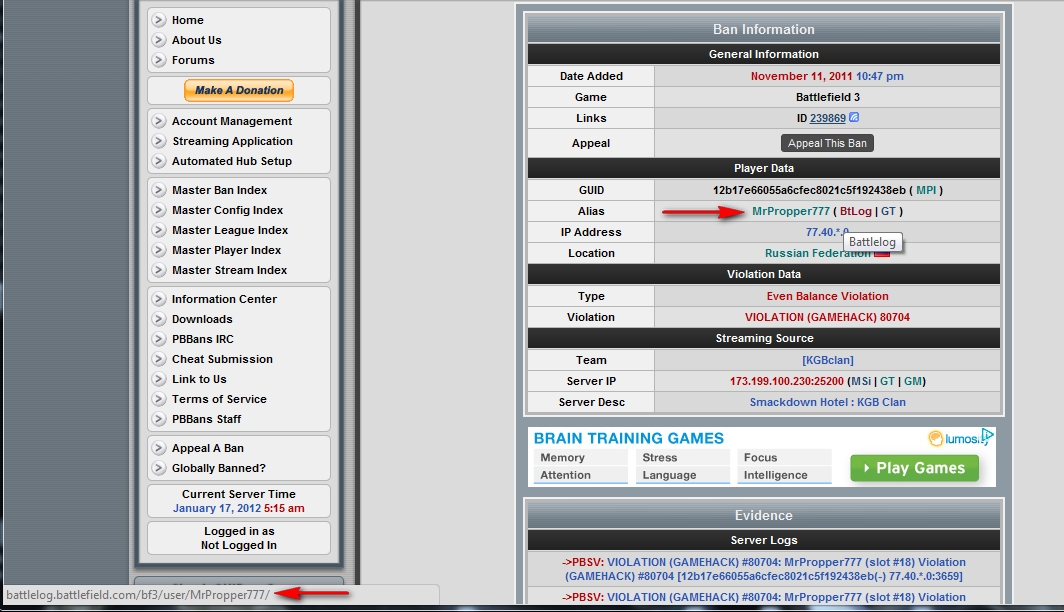Open the KGBclan team link
1064x612 pixels.
tap(827, 360)
